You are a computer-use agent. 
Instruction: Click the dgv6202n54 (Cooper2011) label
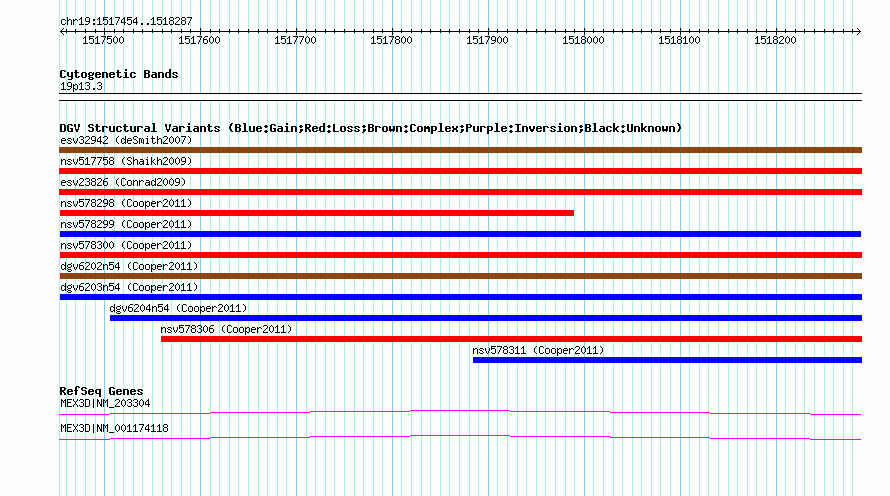[x=129, y=266]
